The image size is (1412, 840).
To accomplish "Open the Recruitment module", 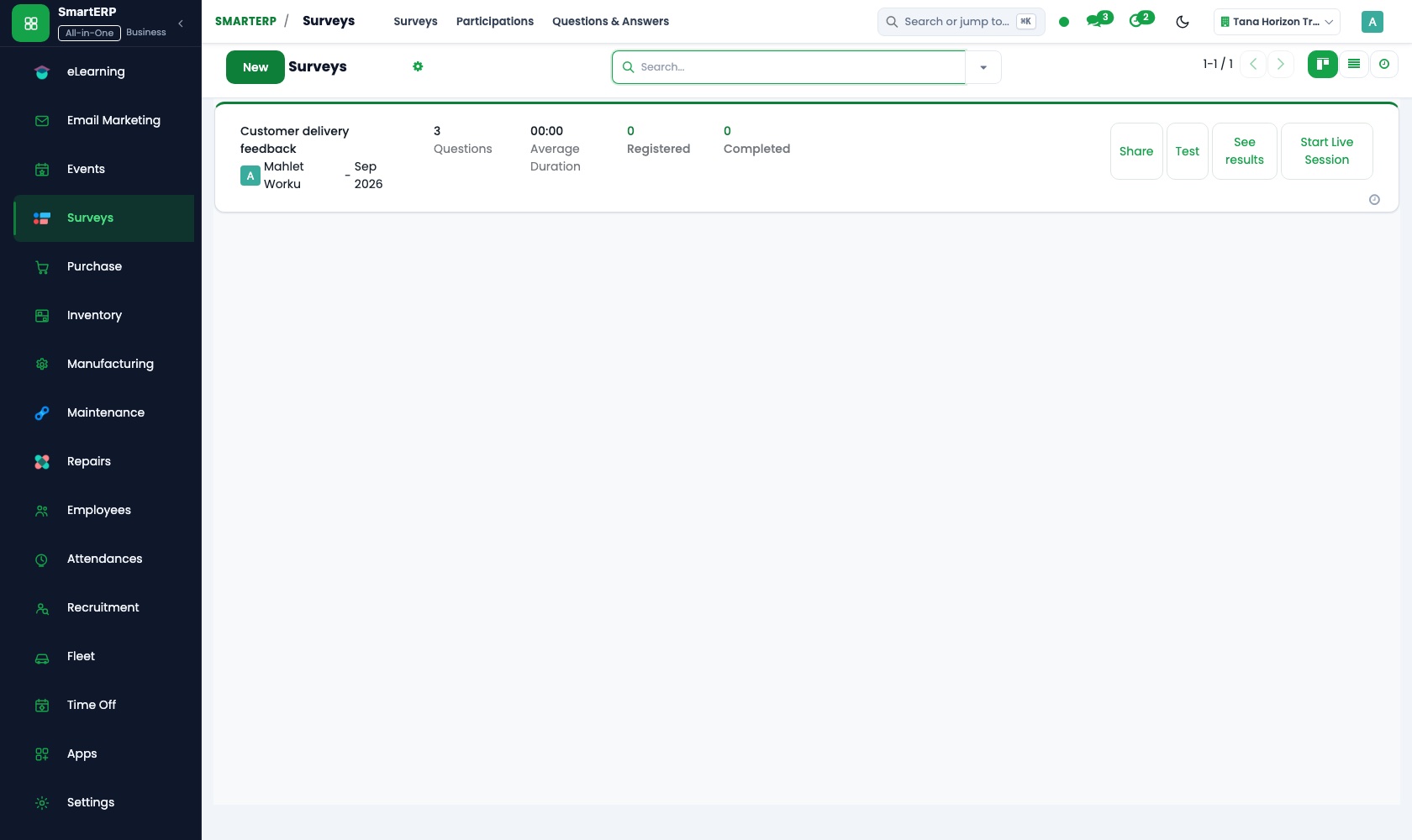I will coord(104,607).
